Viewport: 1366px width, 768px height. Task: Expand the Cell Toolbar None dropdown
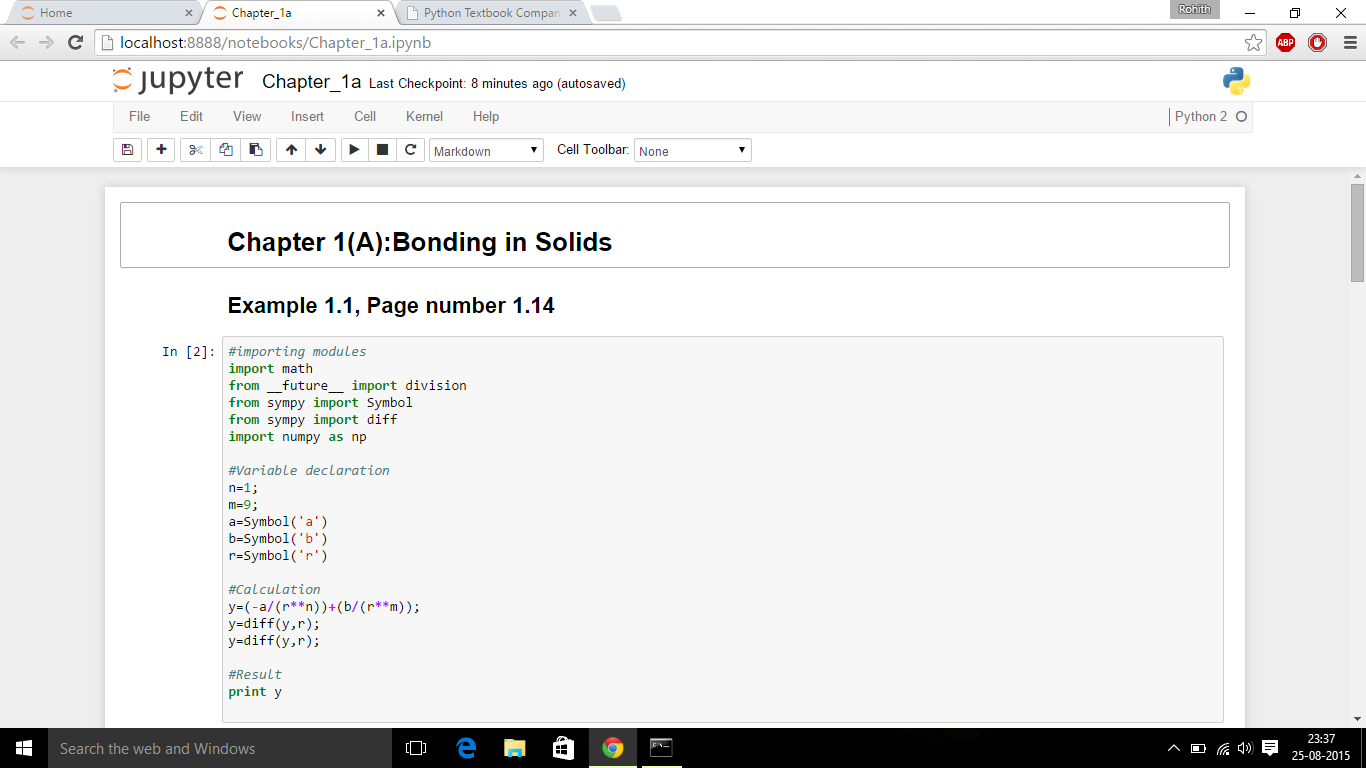click(692, 151)
